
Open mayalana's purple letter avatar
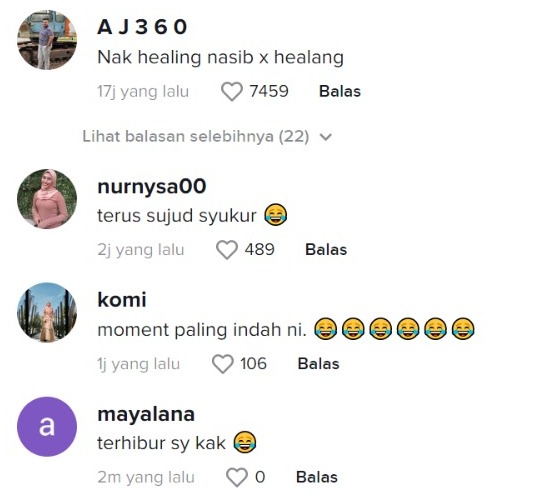coord(47,426)
